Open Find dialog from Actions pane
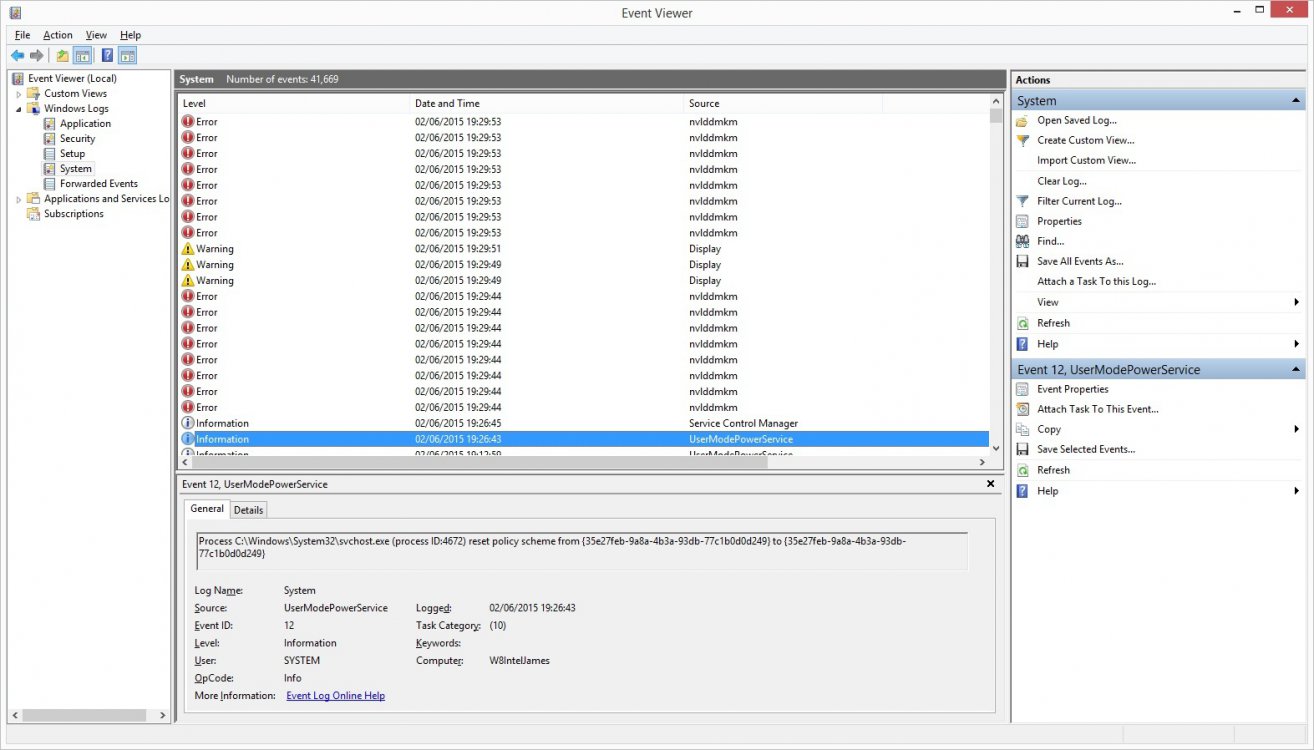 (x=1050, y=240)
